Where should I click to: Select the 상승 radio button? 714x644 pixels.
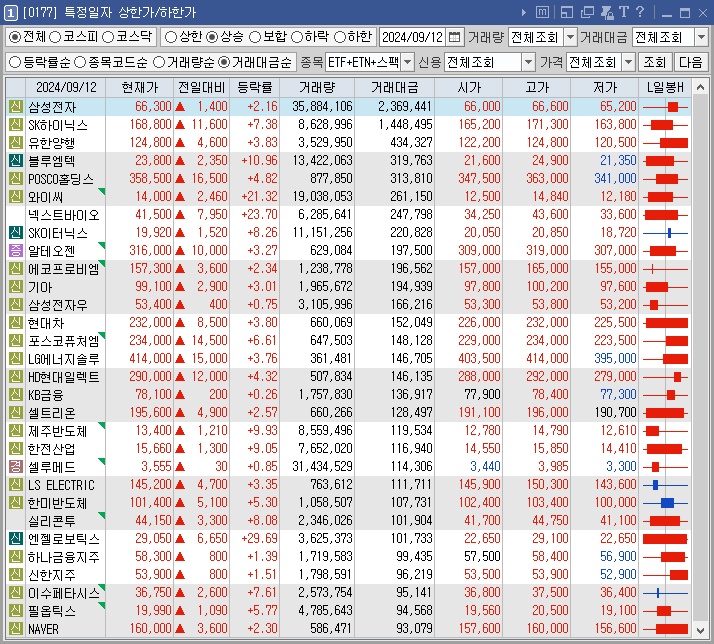pyautogui.click(x=212, y=37)
